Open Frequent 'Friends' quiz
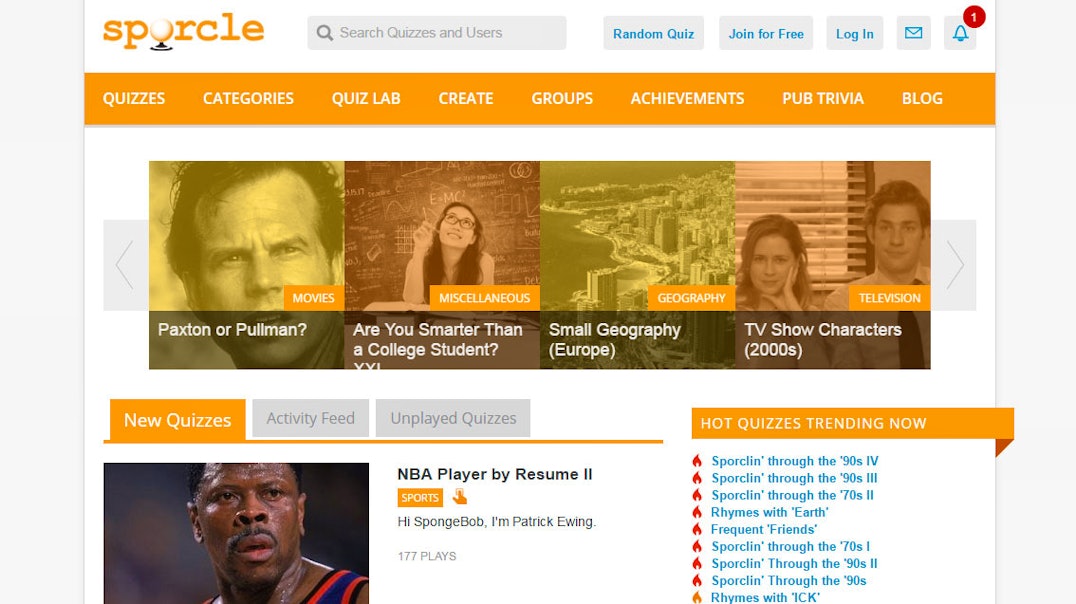Image resolution: width=1076 pixels, height=604 pixels. pyautogui.click(x=764, y=530)
